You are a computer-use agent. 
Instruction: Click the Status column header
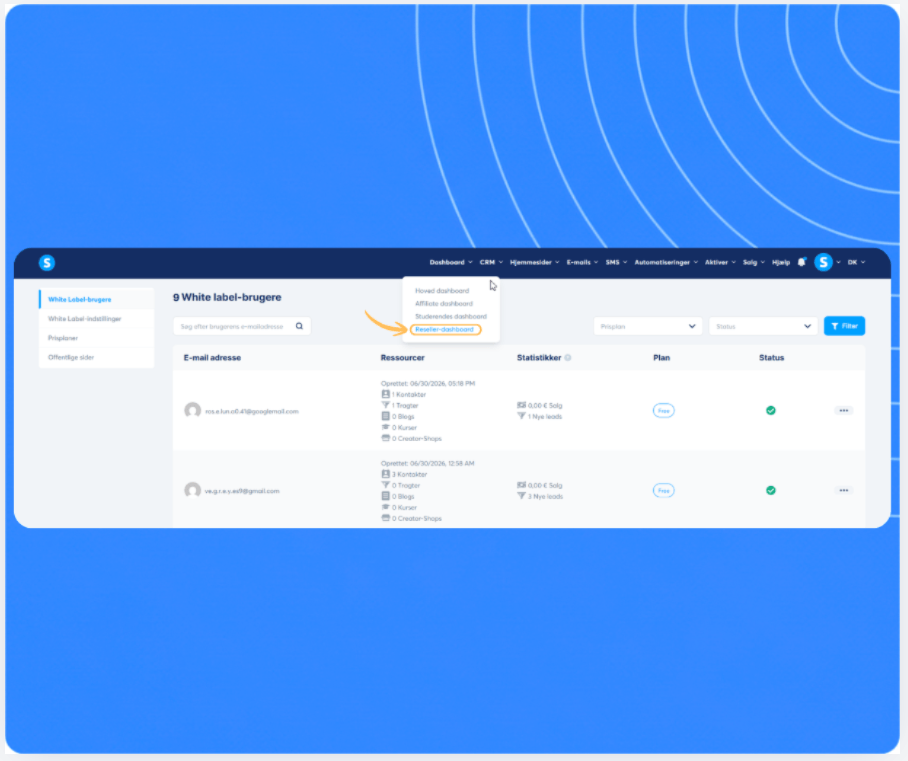coord(771,358)
